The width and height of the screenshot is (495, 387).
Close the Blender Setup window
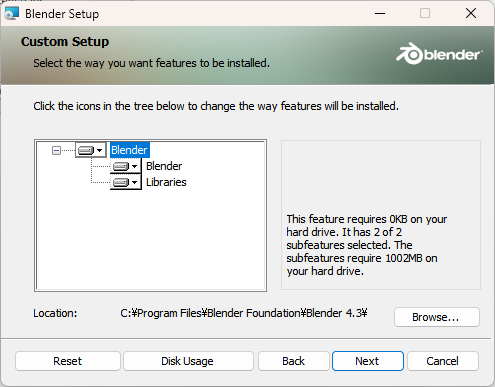pyautogui.click(x=471, y=13)
